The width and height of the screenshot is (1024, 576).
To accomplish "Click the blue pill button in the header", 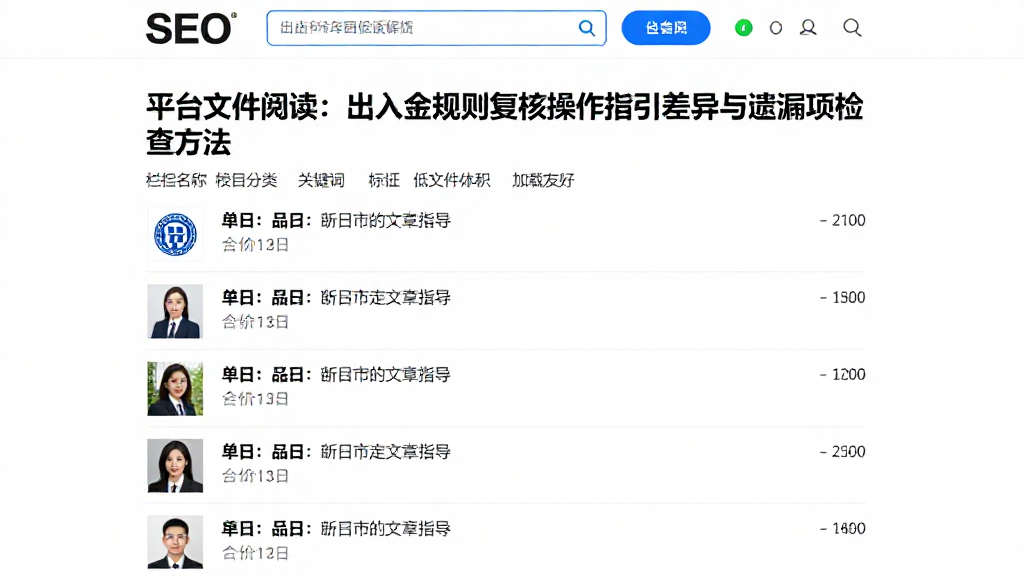I will [x=665, y=28].
